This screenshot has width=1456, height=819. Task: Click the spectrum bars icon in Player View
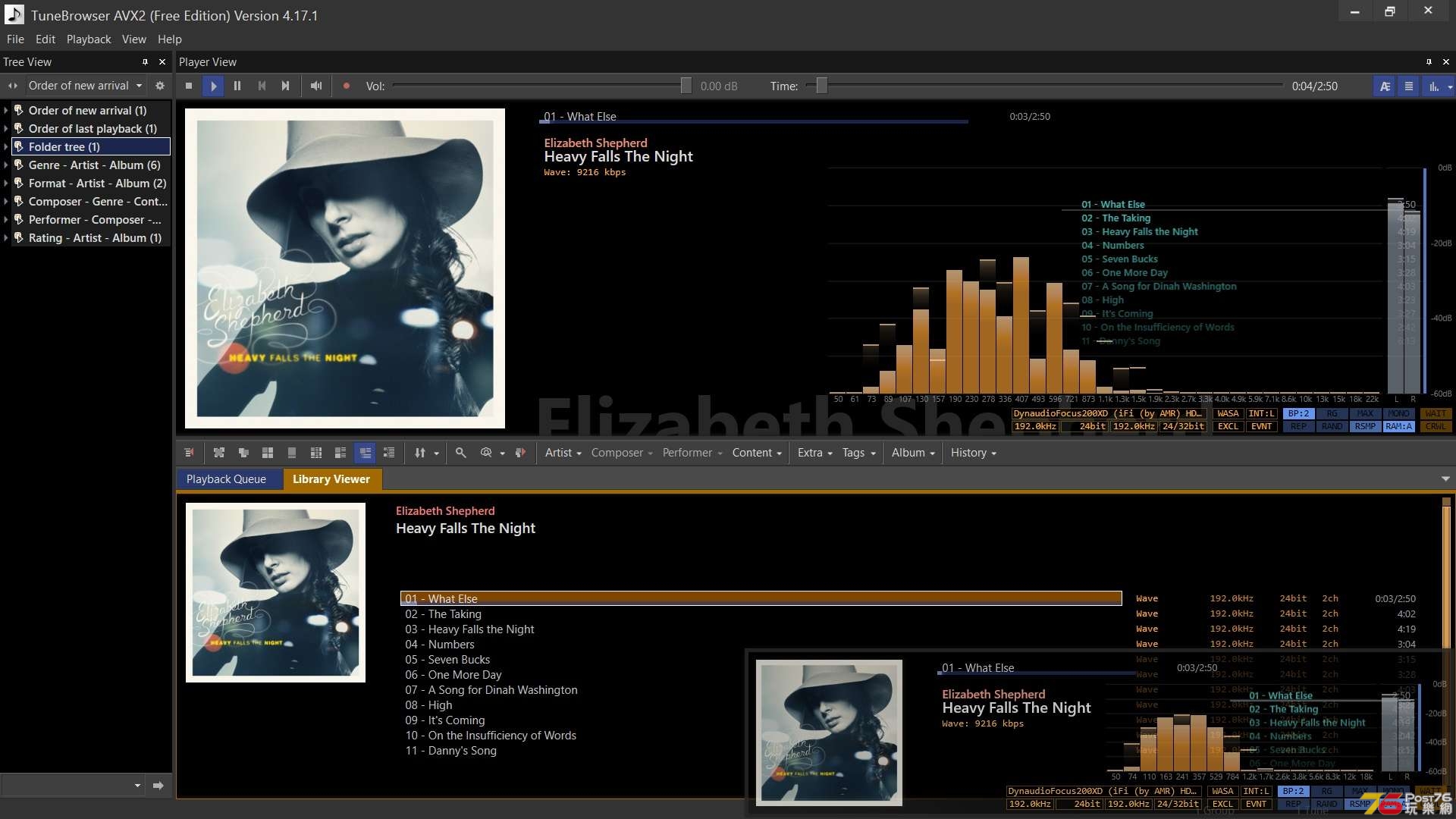point(1434,86)
